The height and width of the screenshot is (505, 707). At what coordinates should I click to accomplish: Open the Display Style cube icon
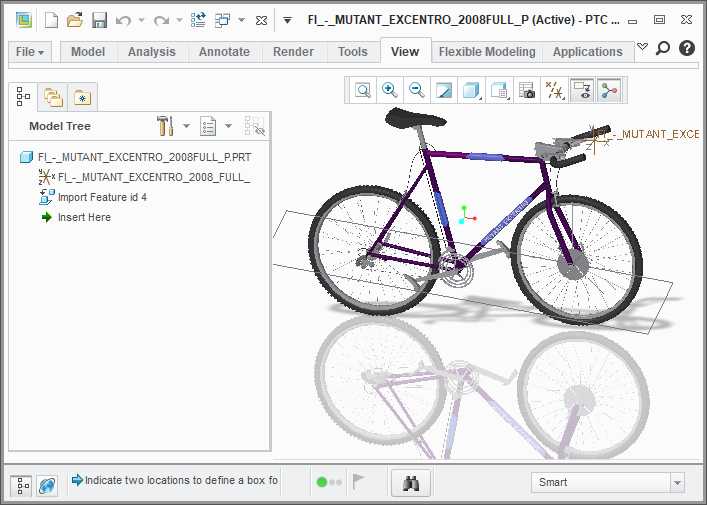[471, 90]
